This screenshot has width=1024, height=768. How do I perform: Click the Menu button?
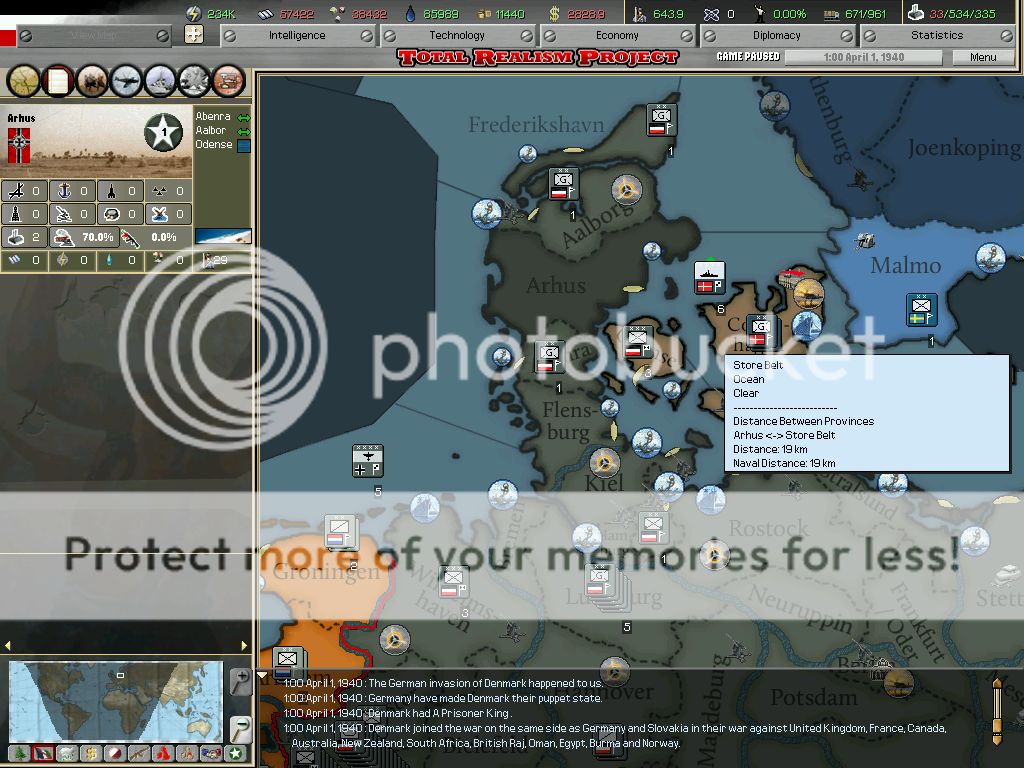pos(983,57)
